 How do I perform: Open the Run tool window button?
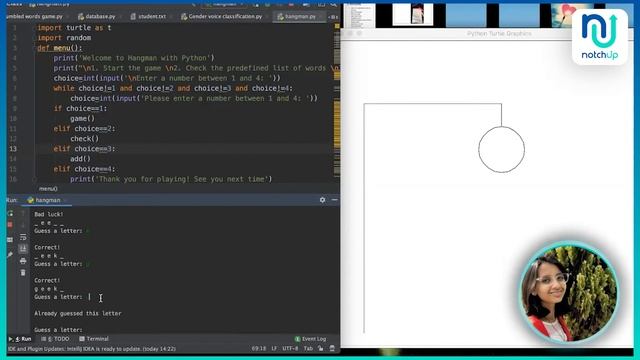(20, 339)
